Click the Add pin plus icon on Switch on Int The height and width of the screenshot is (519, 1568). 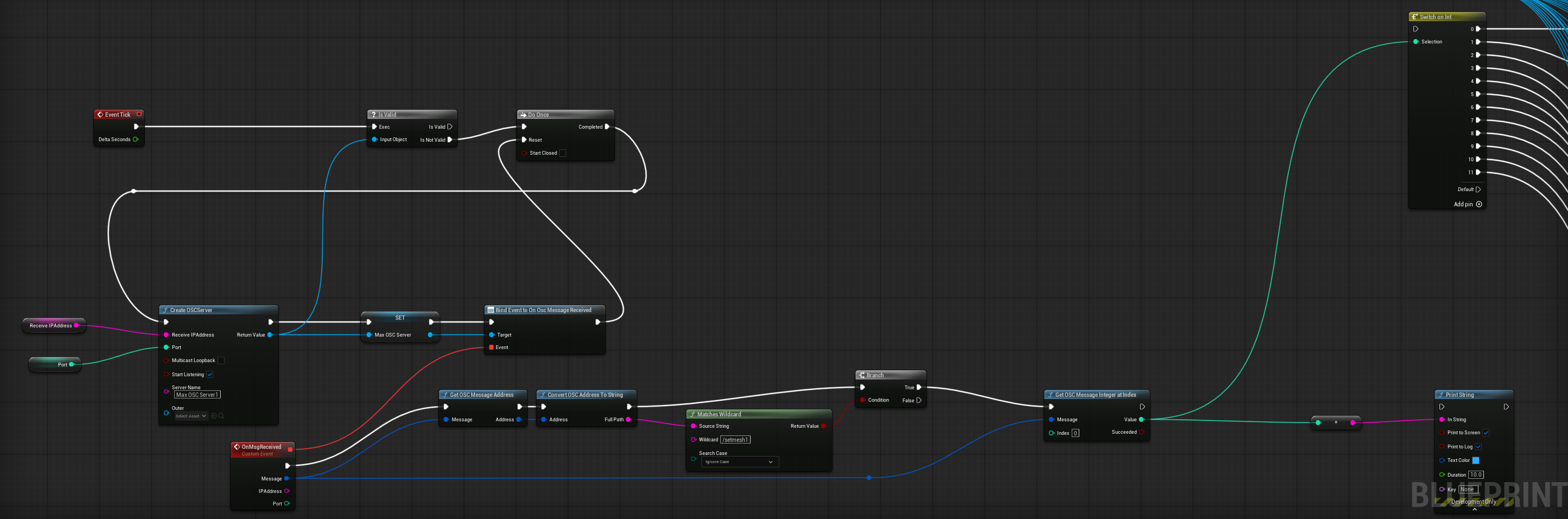click(x=1479, y=204)
